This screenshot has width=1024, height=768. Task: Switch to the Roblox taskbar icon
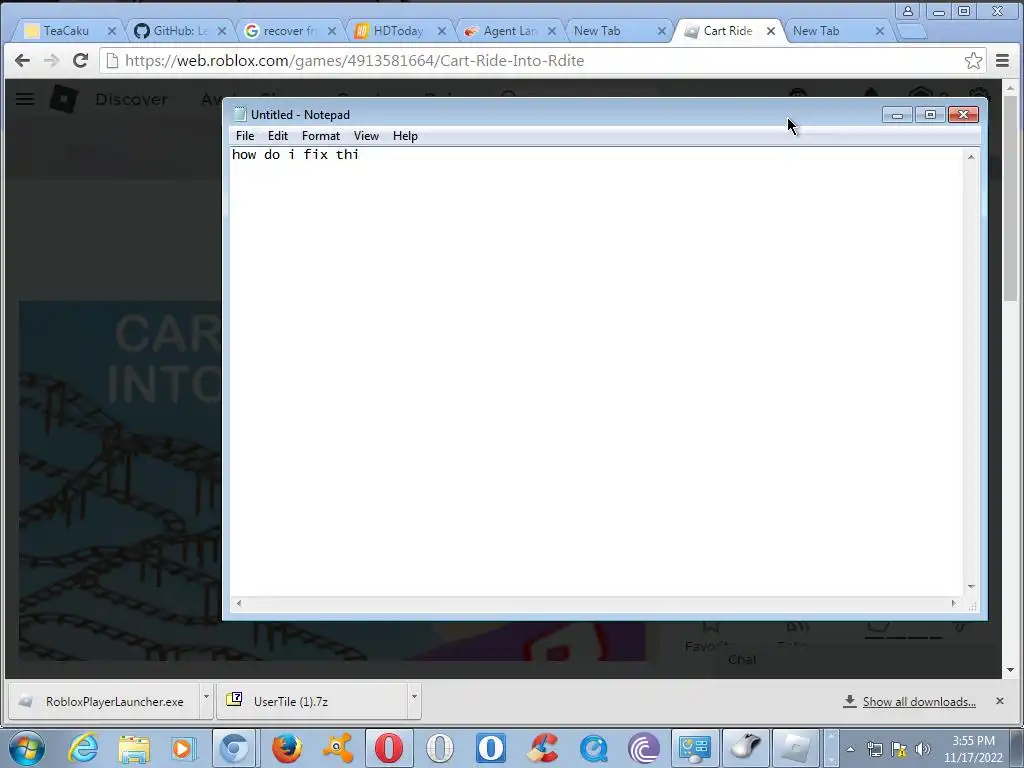pyautogui.click(x=797, y=748)
